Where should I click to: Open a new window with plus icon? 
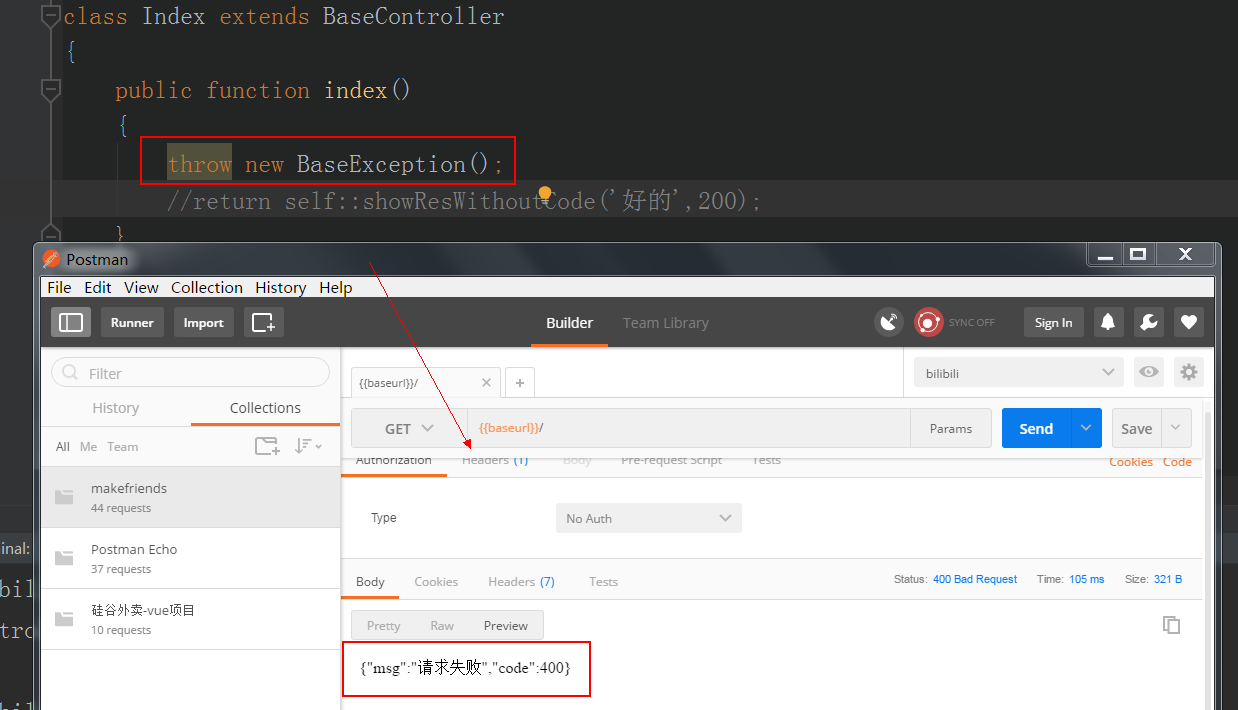coord(263,322)
